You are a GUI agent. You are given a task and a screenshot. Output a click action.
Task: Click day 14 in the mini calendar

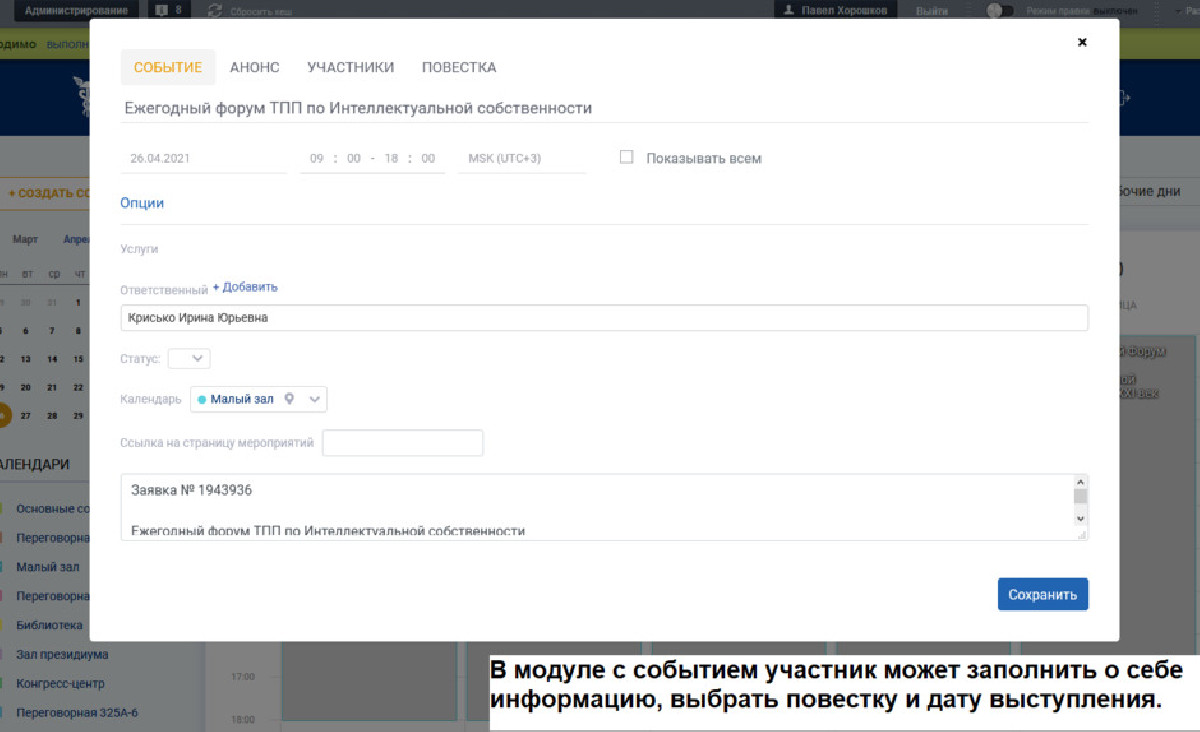tap(52, 359)
